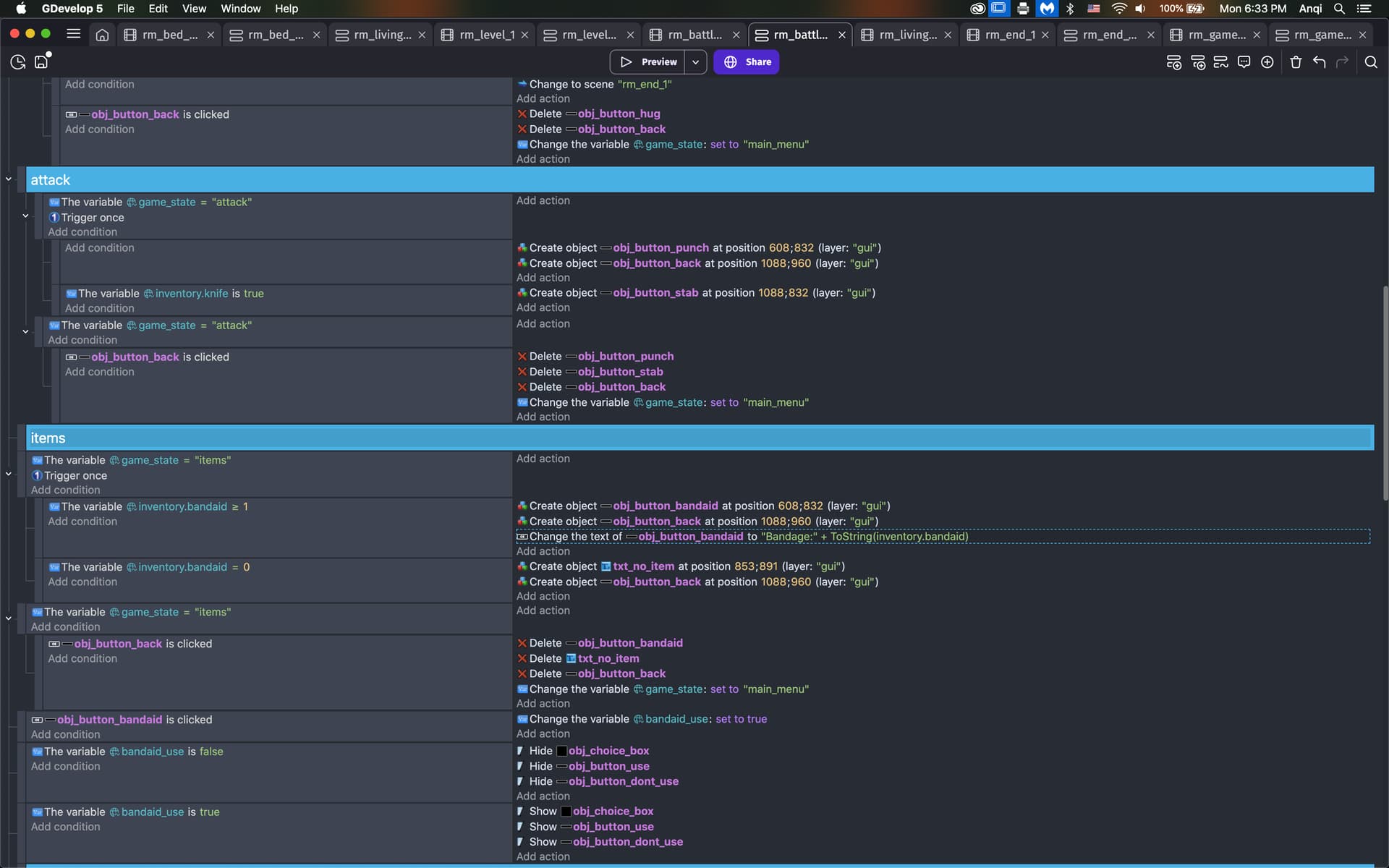Click the circled plus add-other-event icon
The width and height of the screenshot is (1389, 868).
pos(1267,62)
